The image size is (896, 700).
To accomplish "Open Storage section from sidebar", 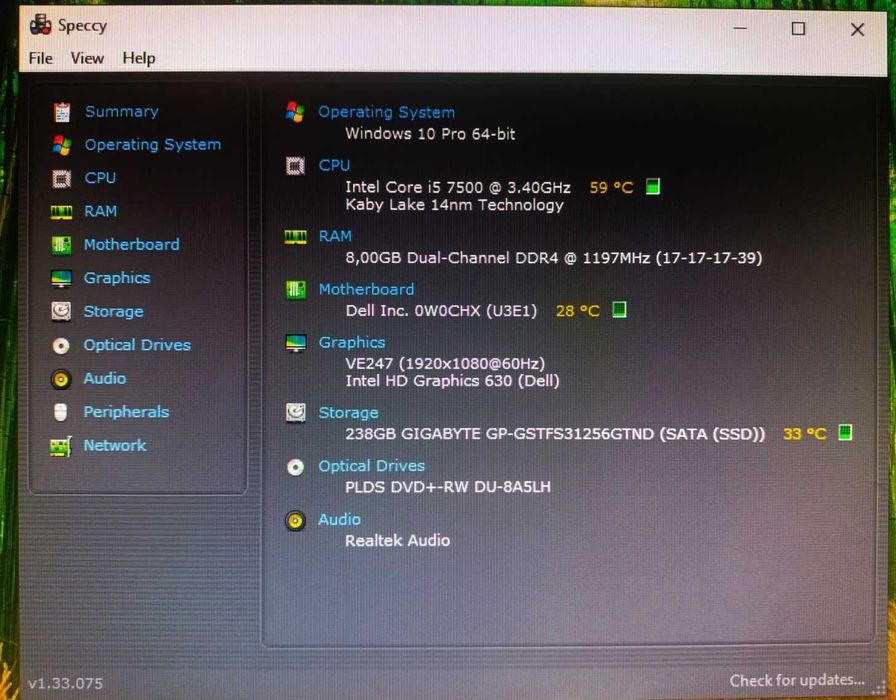I will pos(113,311).
